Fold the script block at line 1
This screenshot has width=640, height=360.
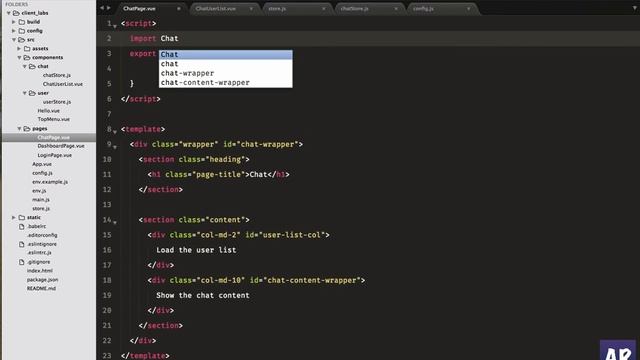point(115,27)
